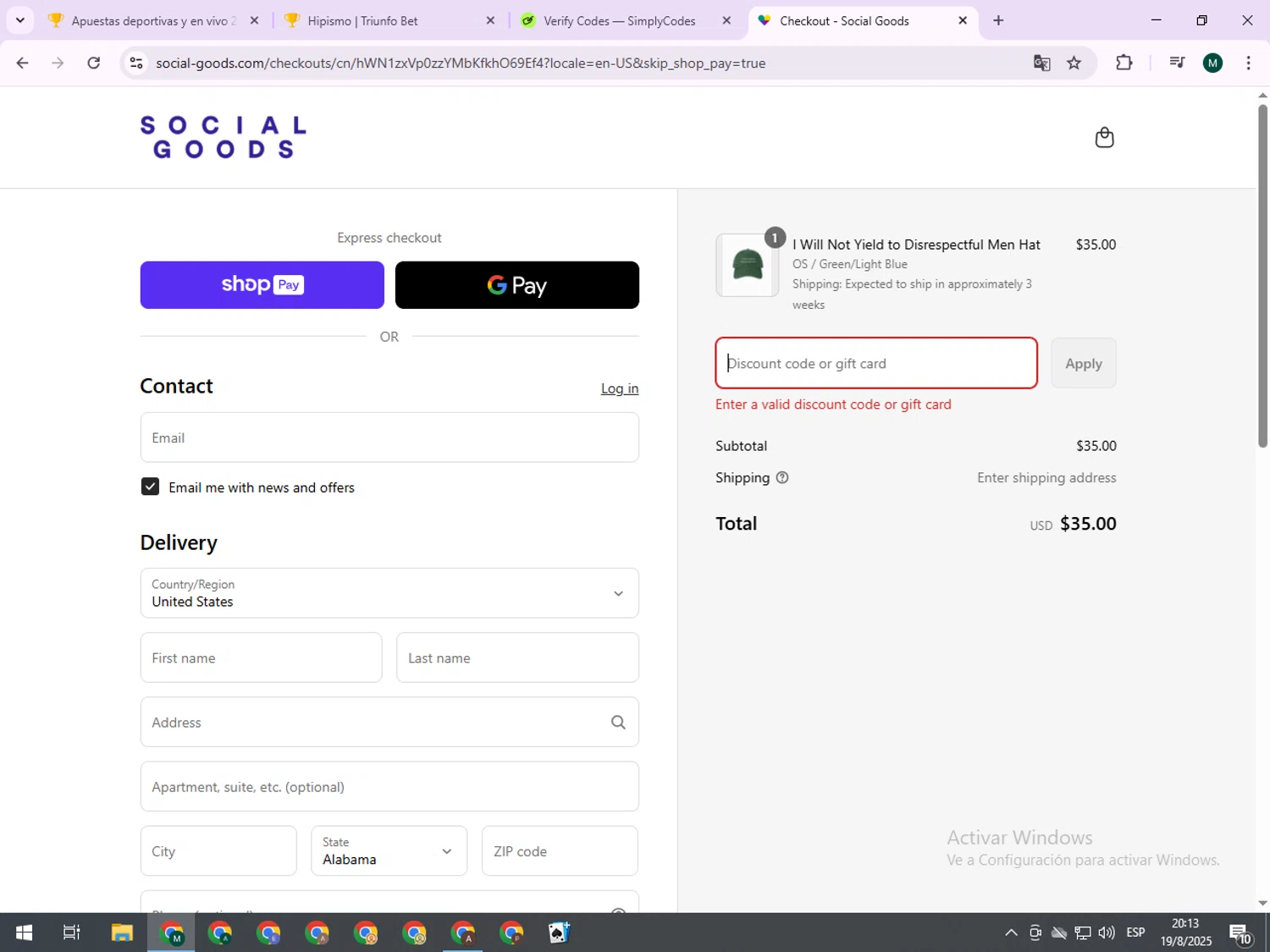Click the Apartment, suite field

389,786
